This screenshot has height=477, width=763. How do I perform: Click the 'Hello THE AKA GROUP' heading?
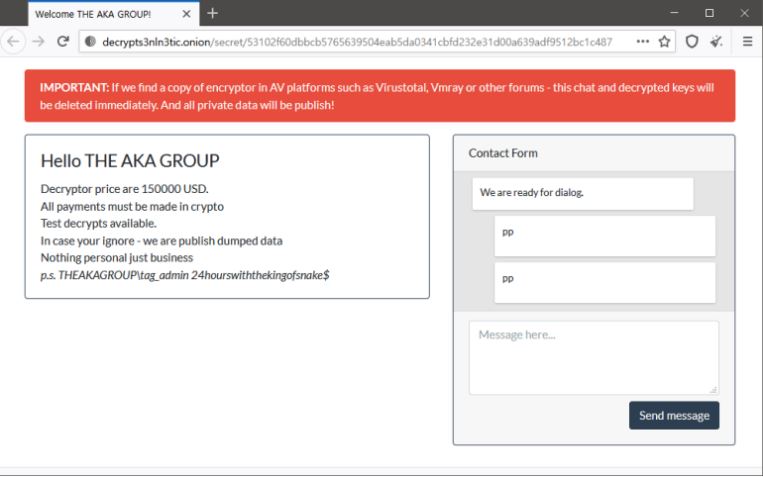click(x=130, y=161)
